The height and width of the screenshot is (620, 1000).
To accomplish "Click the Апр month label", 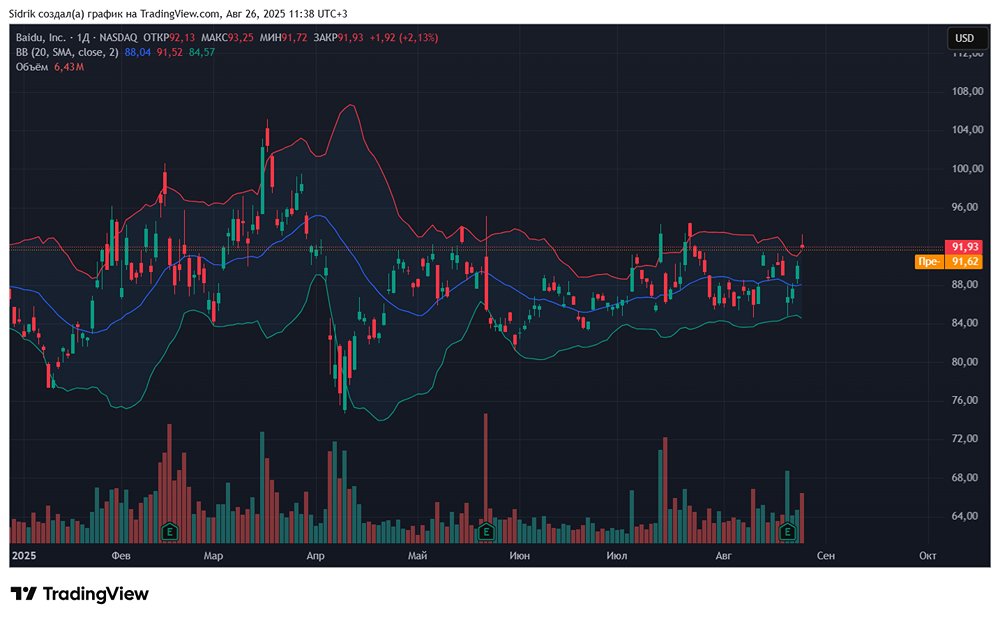I will click(315, 556).
